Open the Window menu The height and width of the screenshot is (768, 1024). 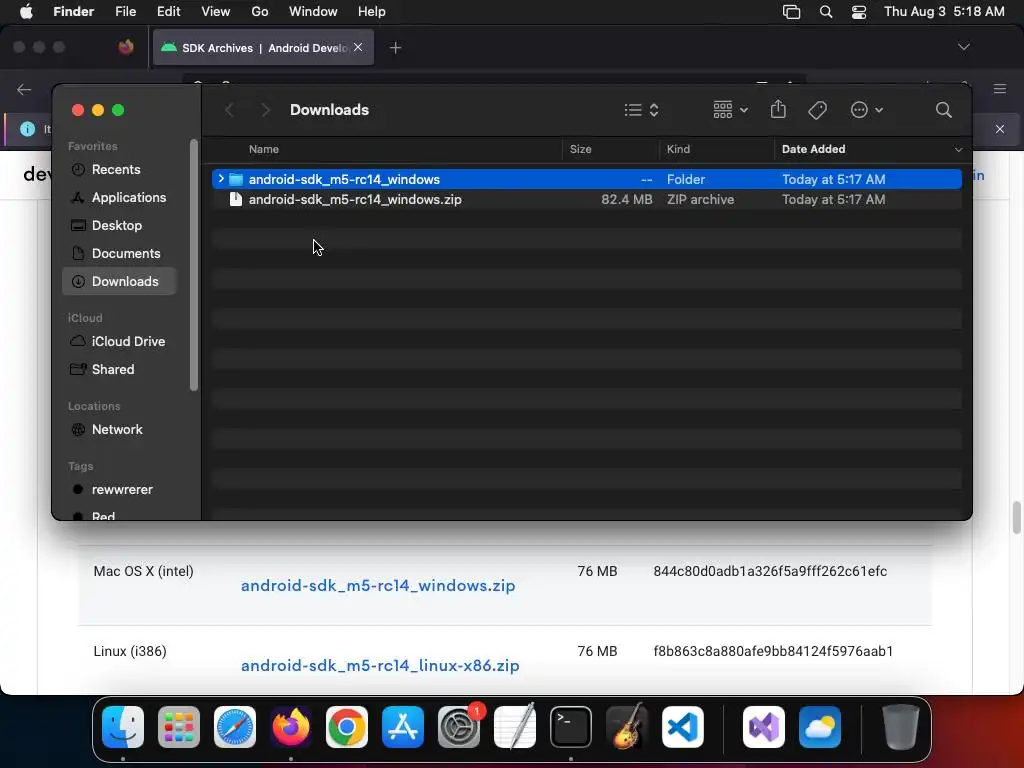pos(313,12)
